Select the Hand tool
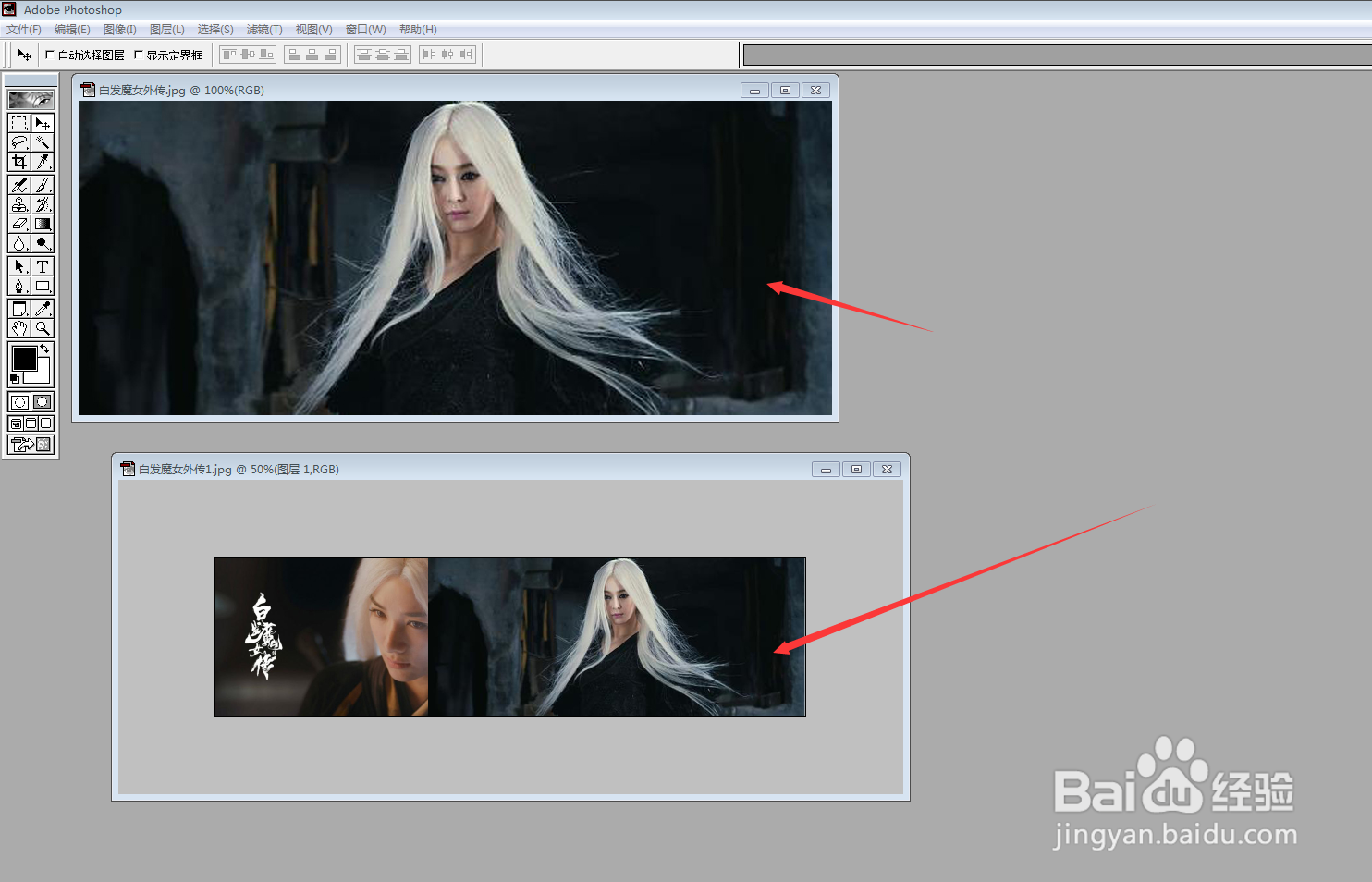 point(19,328)
